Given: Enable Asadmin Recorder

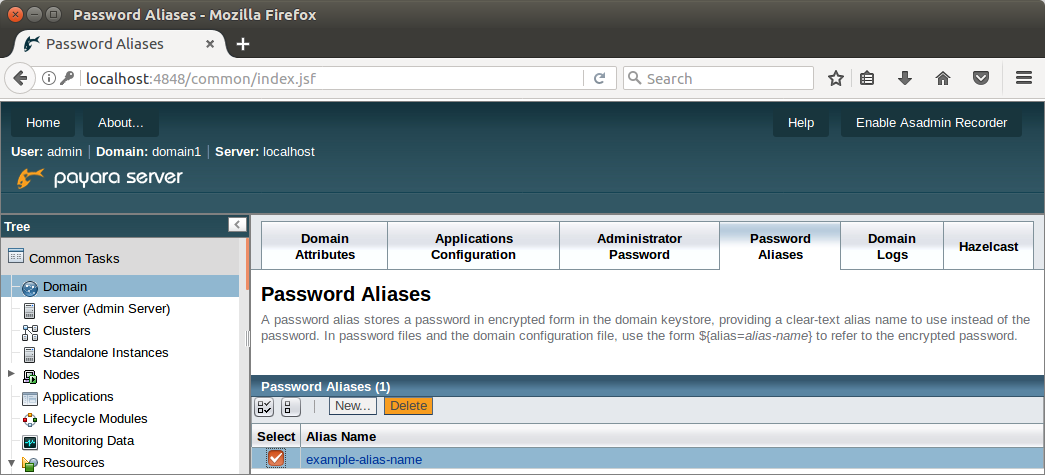Looking at the screenshot, I should click(931, 123).
